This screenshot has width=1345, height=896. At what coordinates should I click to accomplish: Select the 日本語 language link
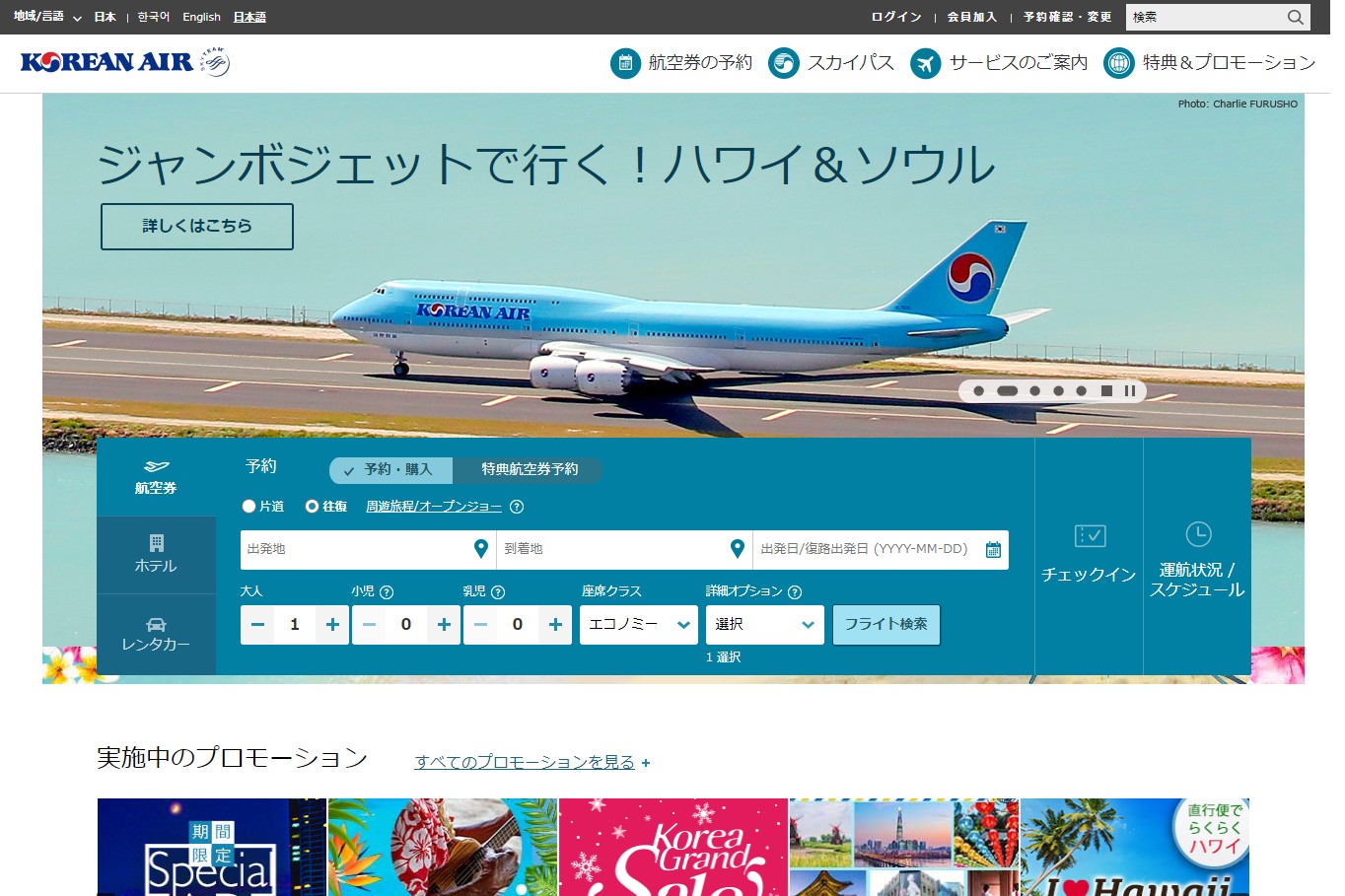point(249,17)
